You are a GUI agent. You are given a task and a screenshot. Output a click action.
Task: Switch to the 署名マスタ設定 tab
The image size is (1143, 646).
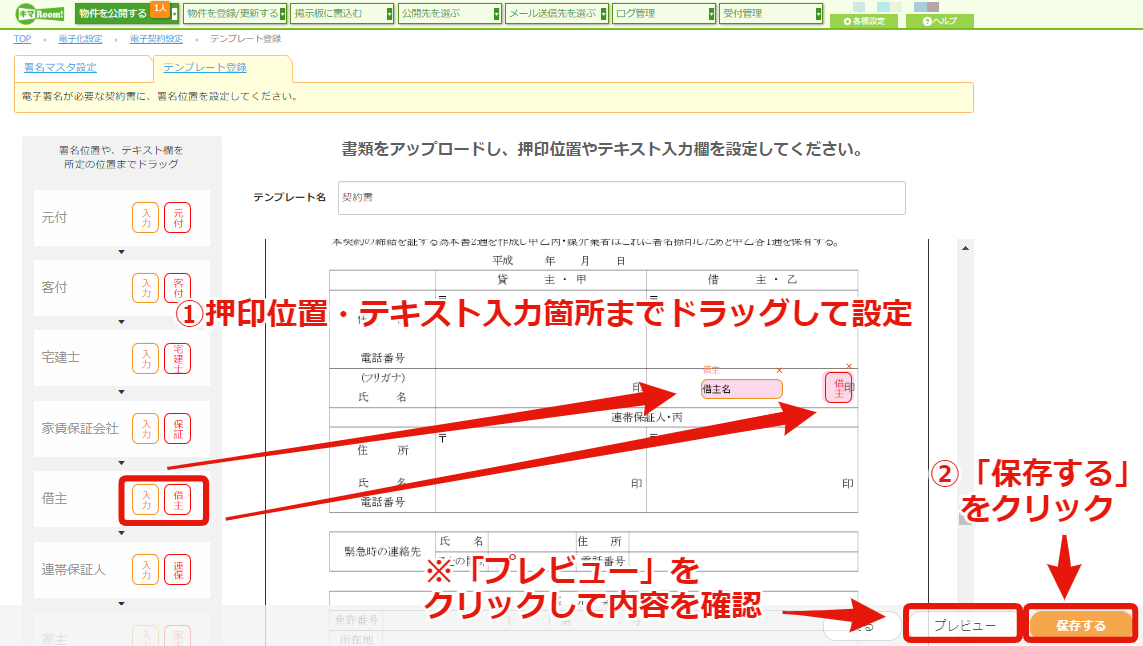point(60,67)
